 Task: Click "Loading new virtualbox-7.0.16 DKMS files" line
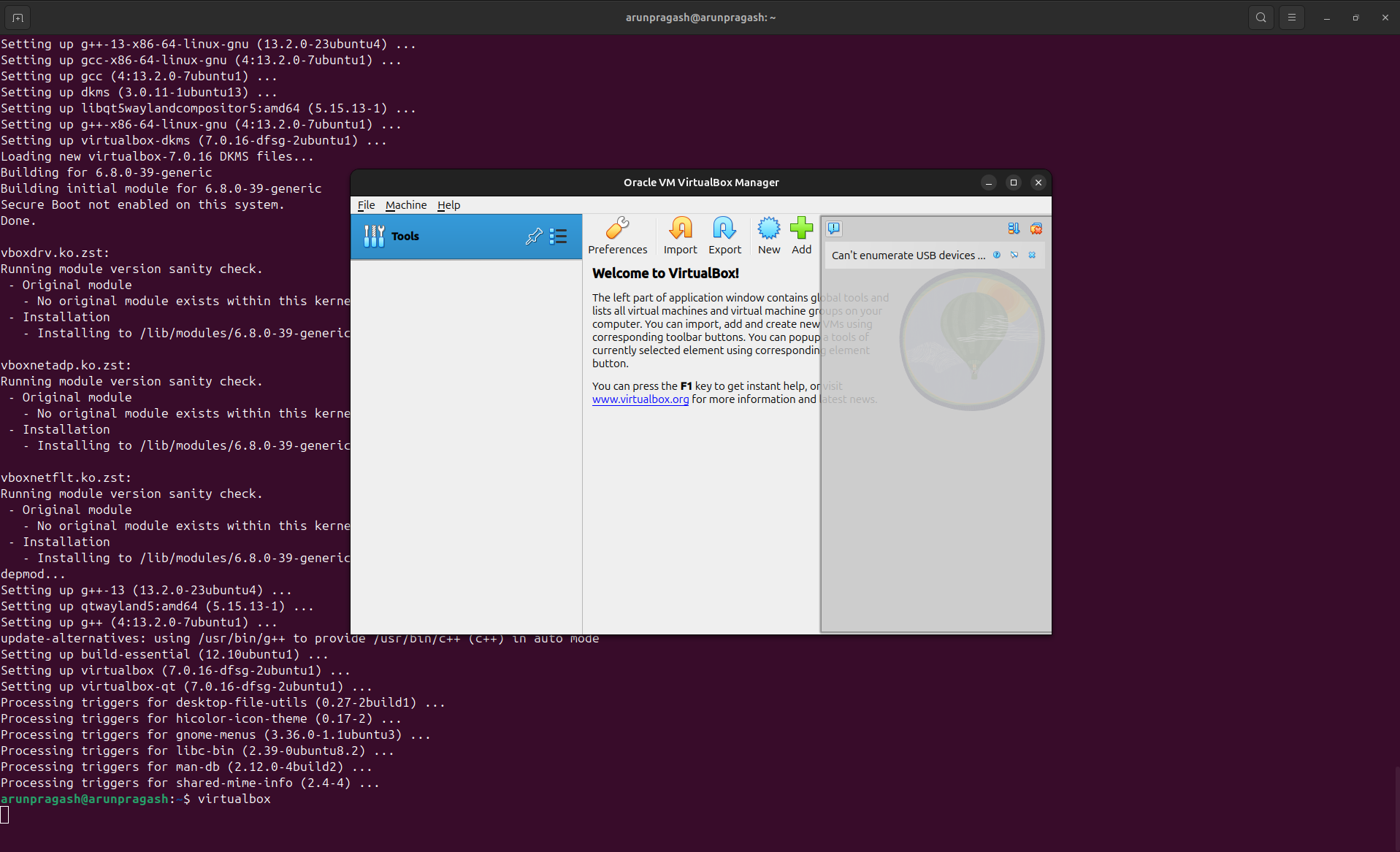[x=157, y=156]
